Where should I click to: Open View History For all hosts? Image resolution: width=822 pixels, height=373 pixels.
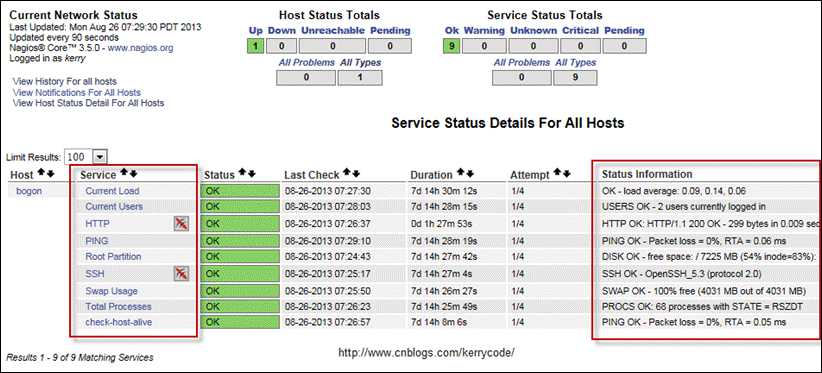pyautogui.click(x=64, y=82)
